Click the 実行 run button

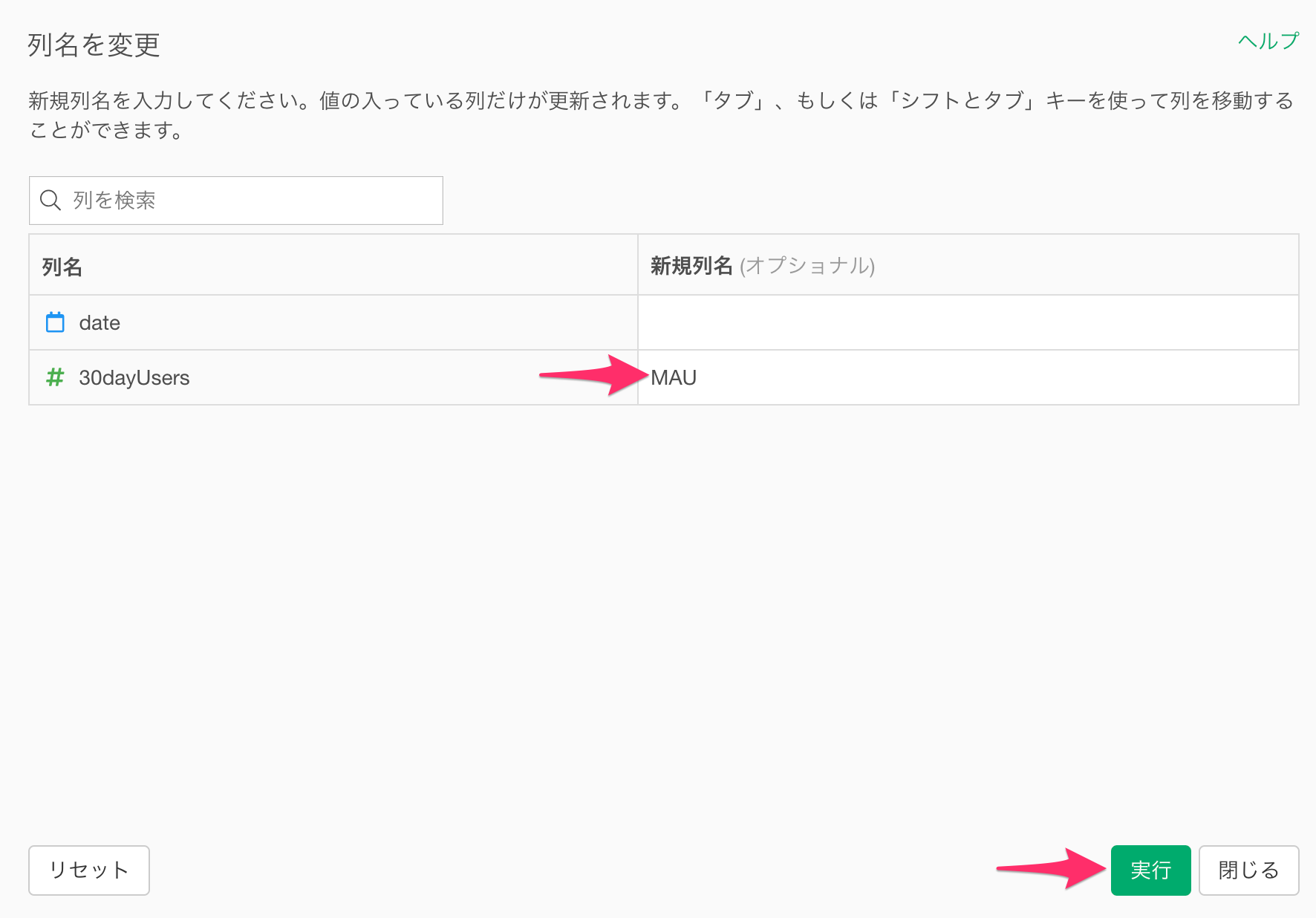tap(1151, 870)
